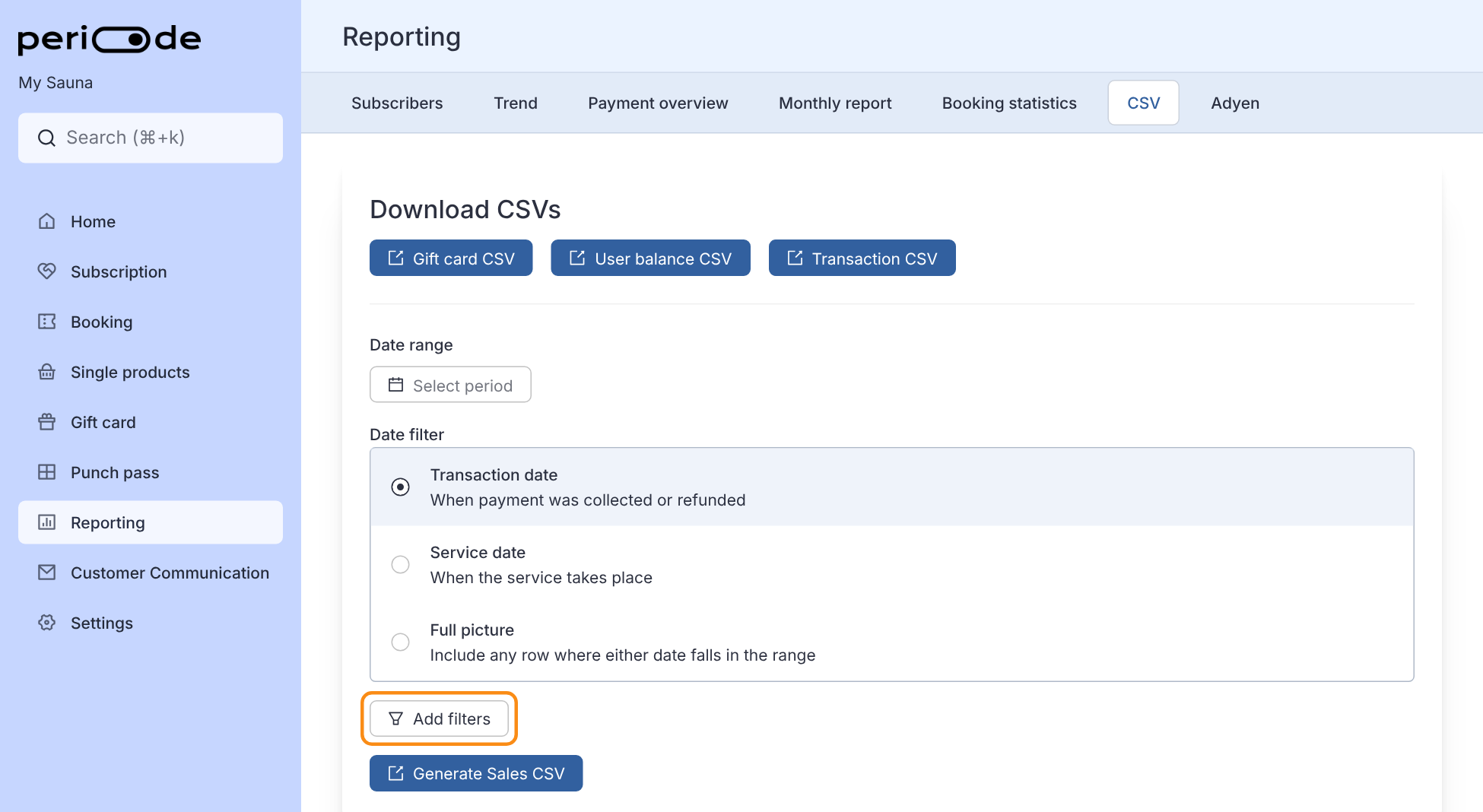Click the funnel icon on Add filters

[395, 718]
